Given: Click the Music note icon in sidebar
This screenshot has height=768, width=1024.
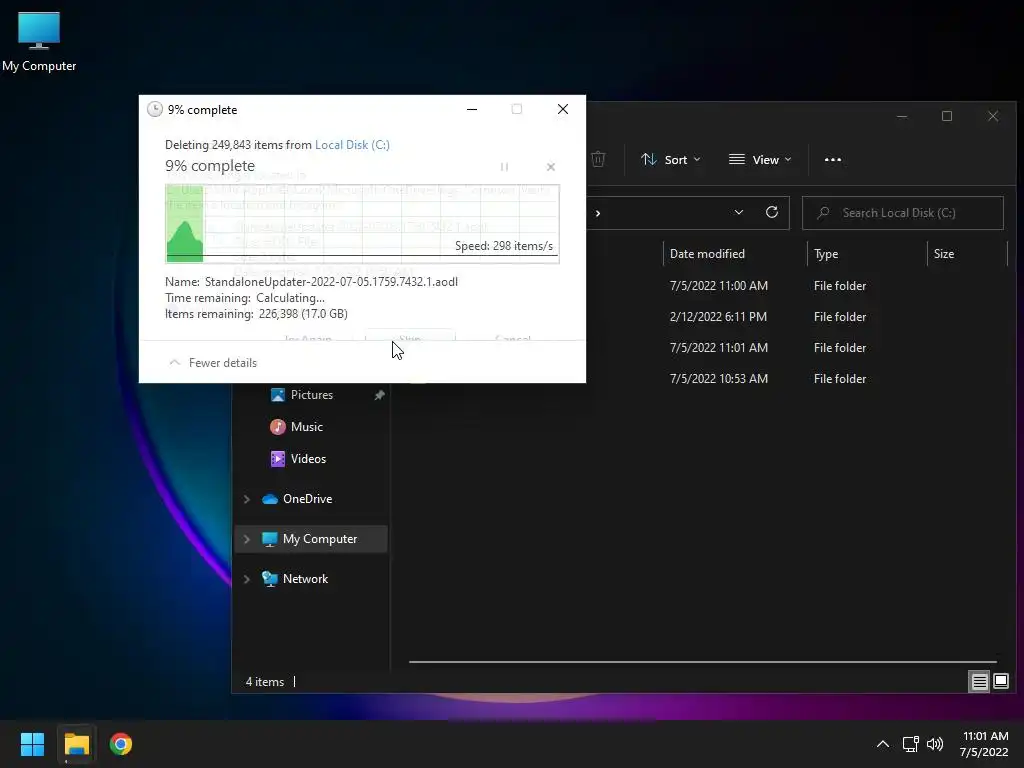Looking at the screenshot, I should pos(278,427).
